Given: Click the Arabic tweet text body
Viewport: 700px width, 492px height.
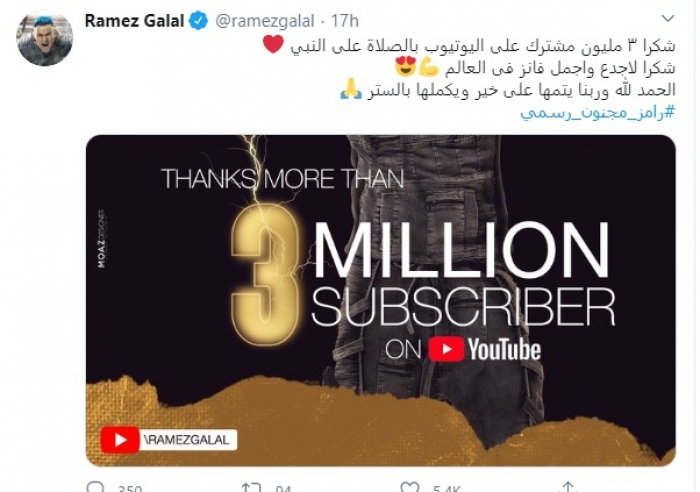Looking at the screenshot, I should tap(507, 68).
